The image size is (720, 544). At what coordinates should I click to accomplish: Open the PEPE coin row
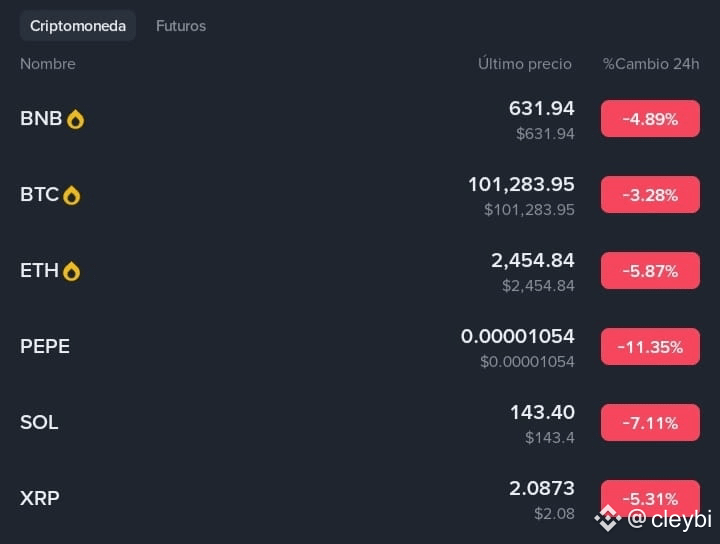pos(360,347)
